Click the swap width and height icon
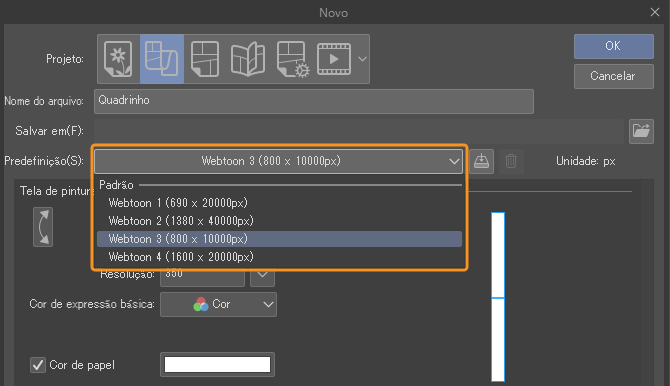This screenshot has height=386, width=670. 43,227
